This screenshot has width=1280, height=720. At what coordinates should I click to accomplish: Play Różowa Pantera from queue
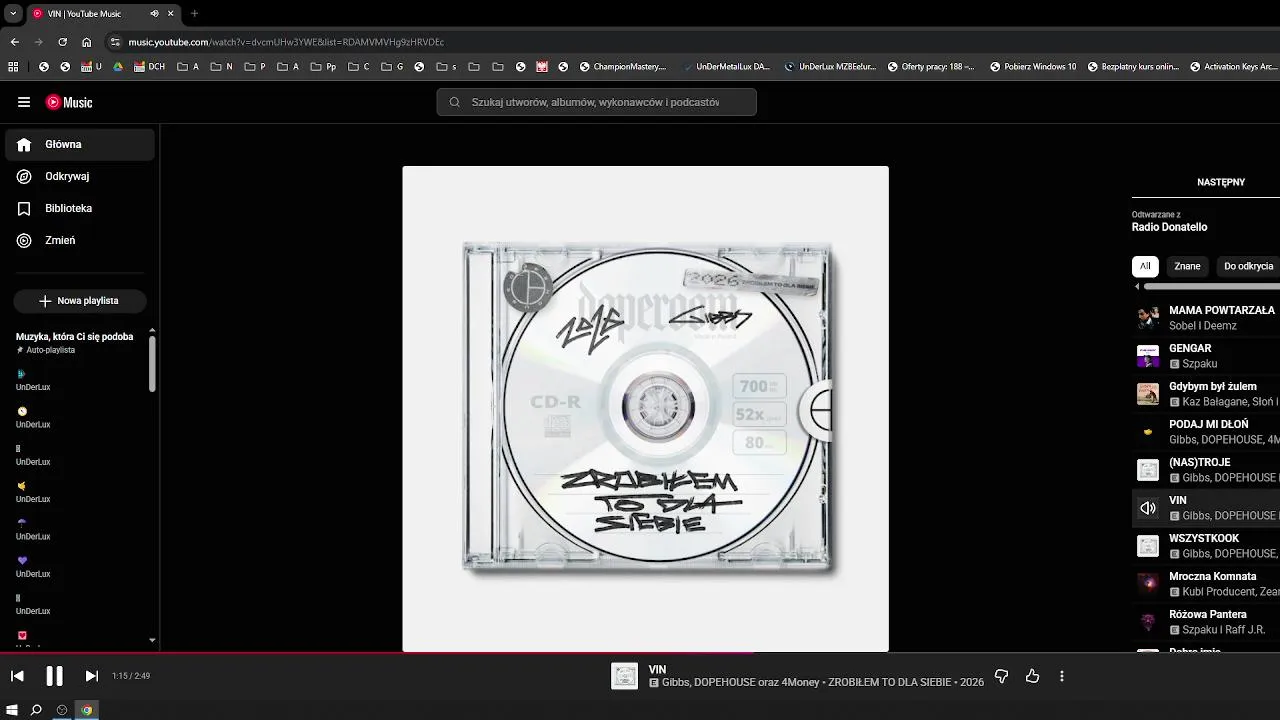click(x=1206, y=622)
